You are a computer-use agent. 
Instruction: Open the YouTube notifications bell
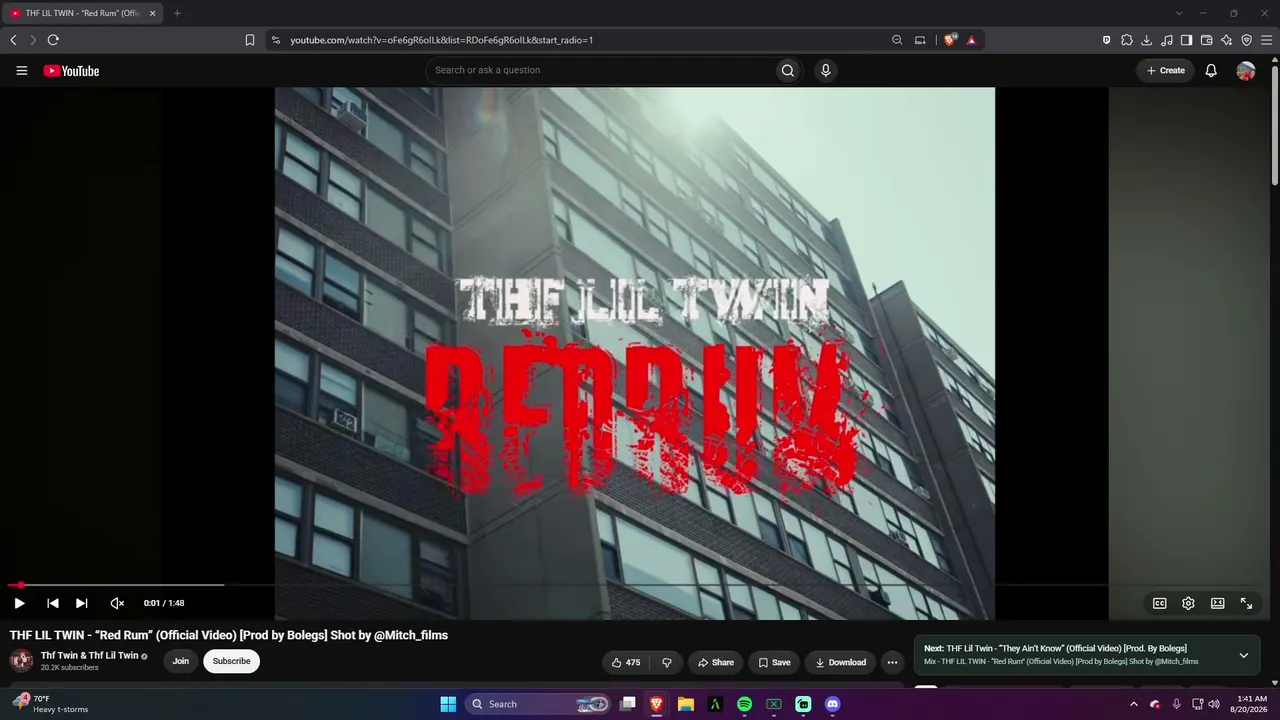pos(1211,71)
